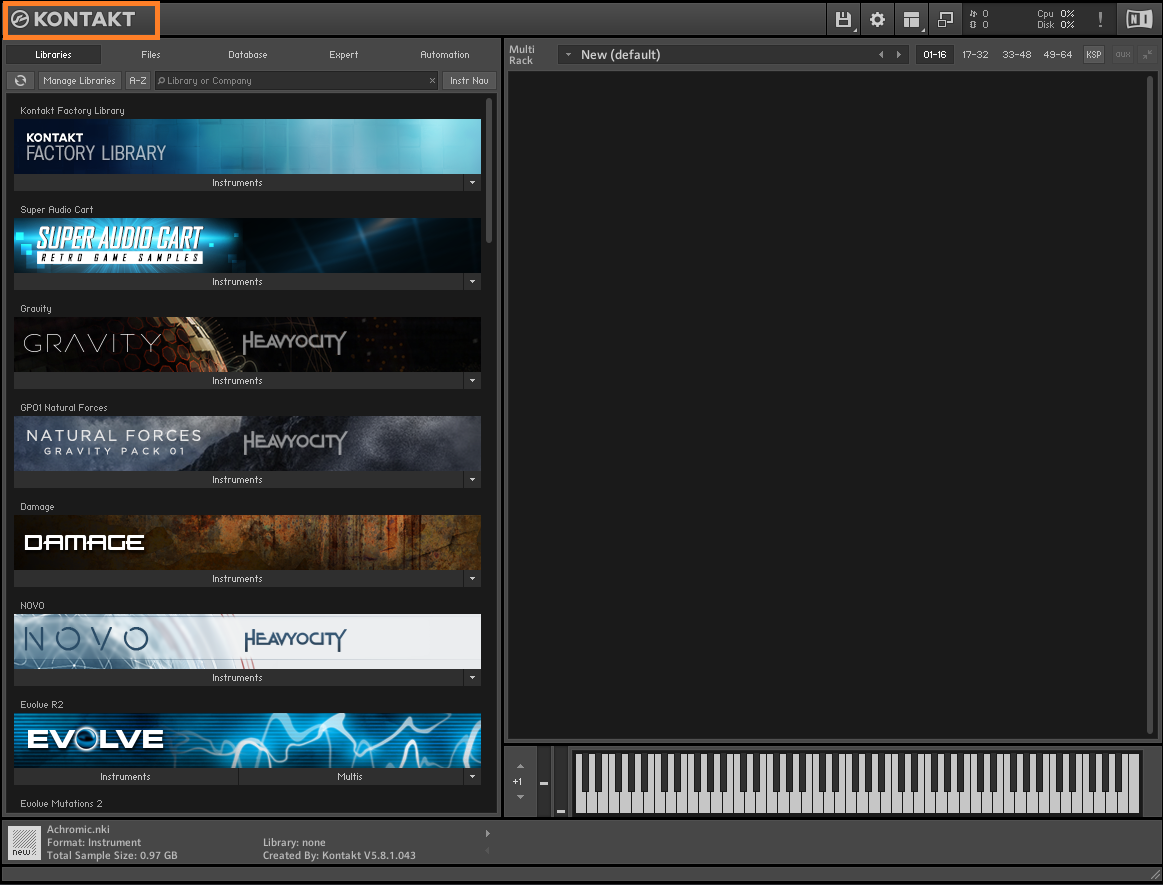Viewport: 1163px width, 885px height.
Task: Expand NOVO library options arrow
Action: [472, 677]
